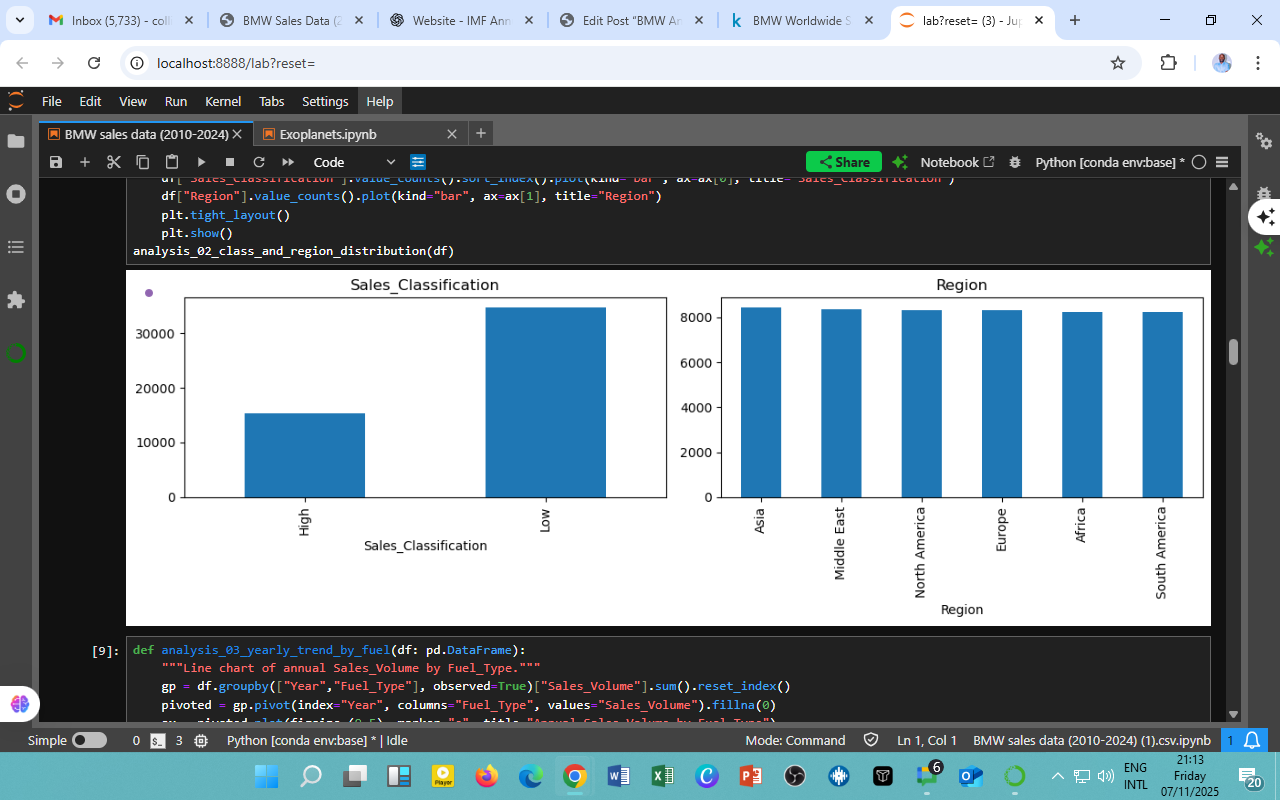1280x800 pixels.
Task: Expand the notebook toolbar hamburger menu
Action: tap(1222, 162)
